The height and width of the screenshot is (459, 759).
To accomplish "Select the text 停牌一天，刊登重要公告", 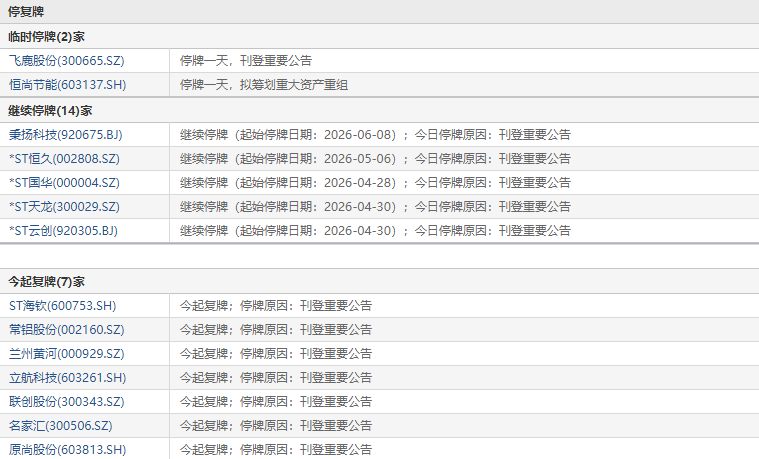I will [x=246, y=61].
